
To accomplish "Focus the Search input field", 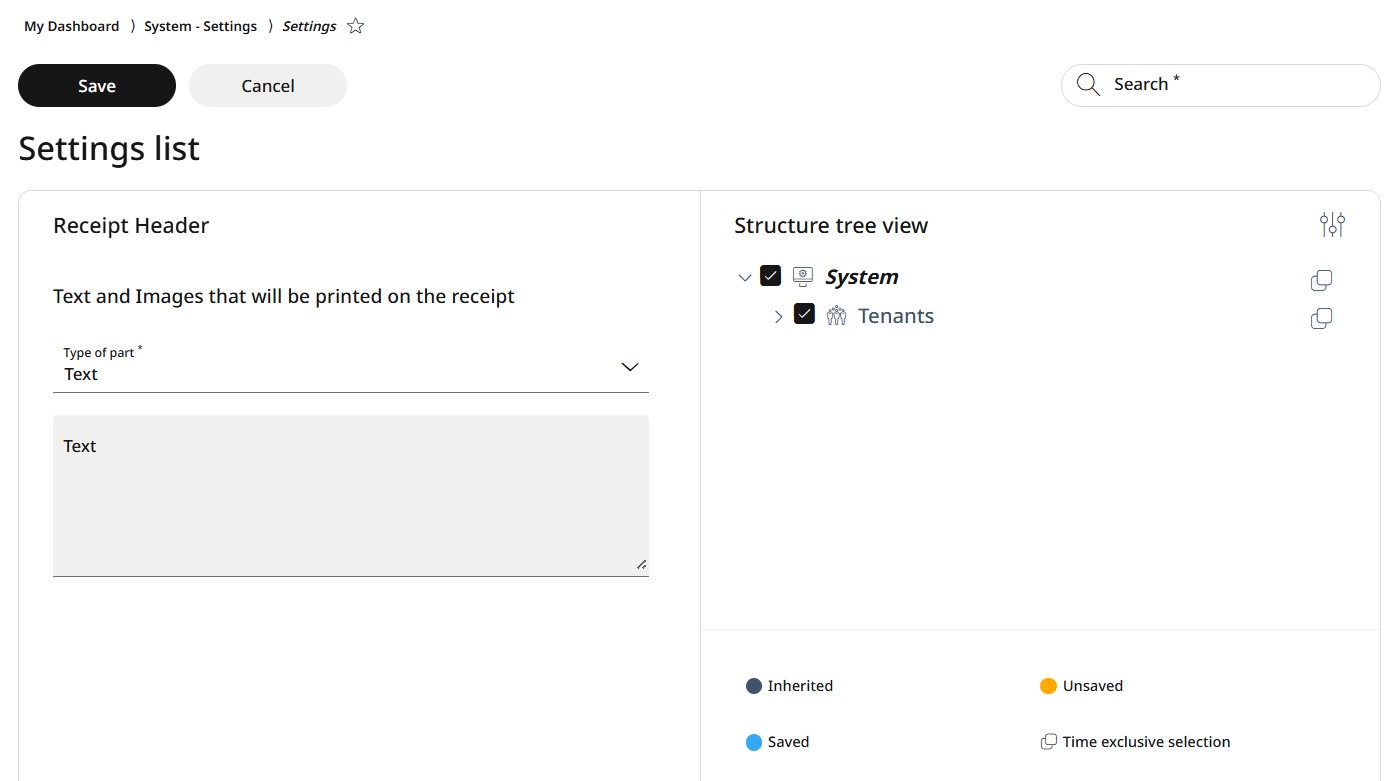I will pos(1221,85).
